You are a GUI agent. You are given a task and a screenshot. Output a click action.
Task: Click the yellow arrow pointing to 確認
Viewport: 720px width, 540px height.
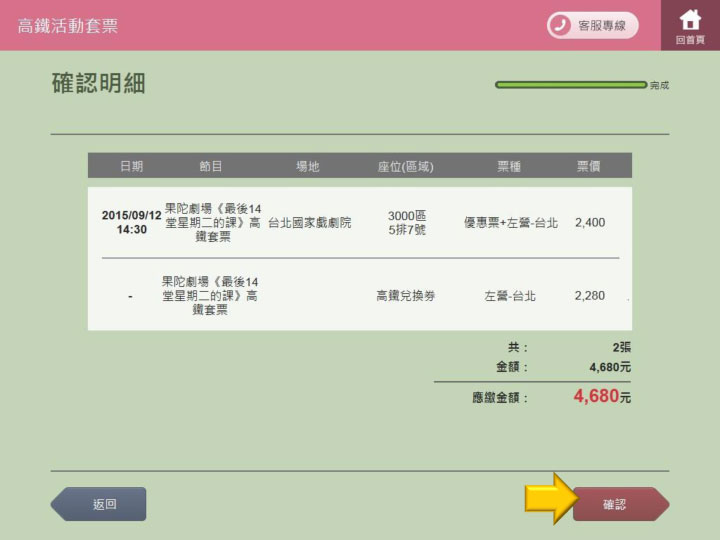pyautogui.click(x=551, y=498)
